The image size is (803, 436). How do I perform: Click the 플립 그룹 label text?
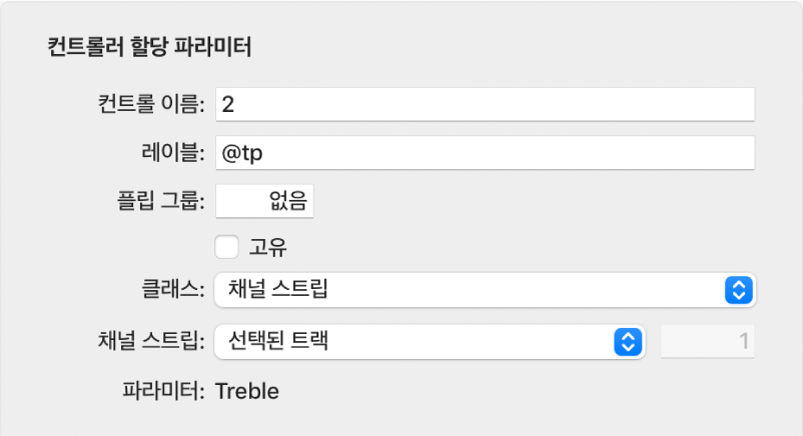click(x=160, y=201)
